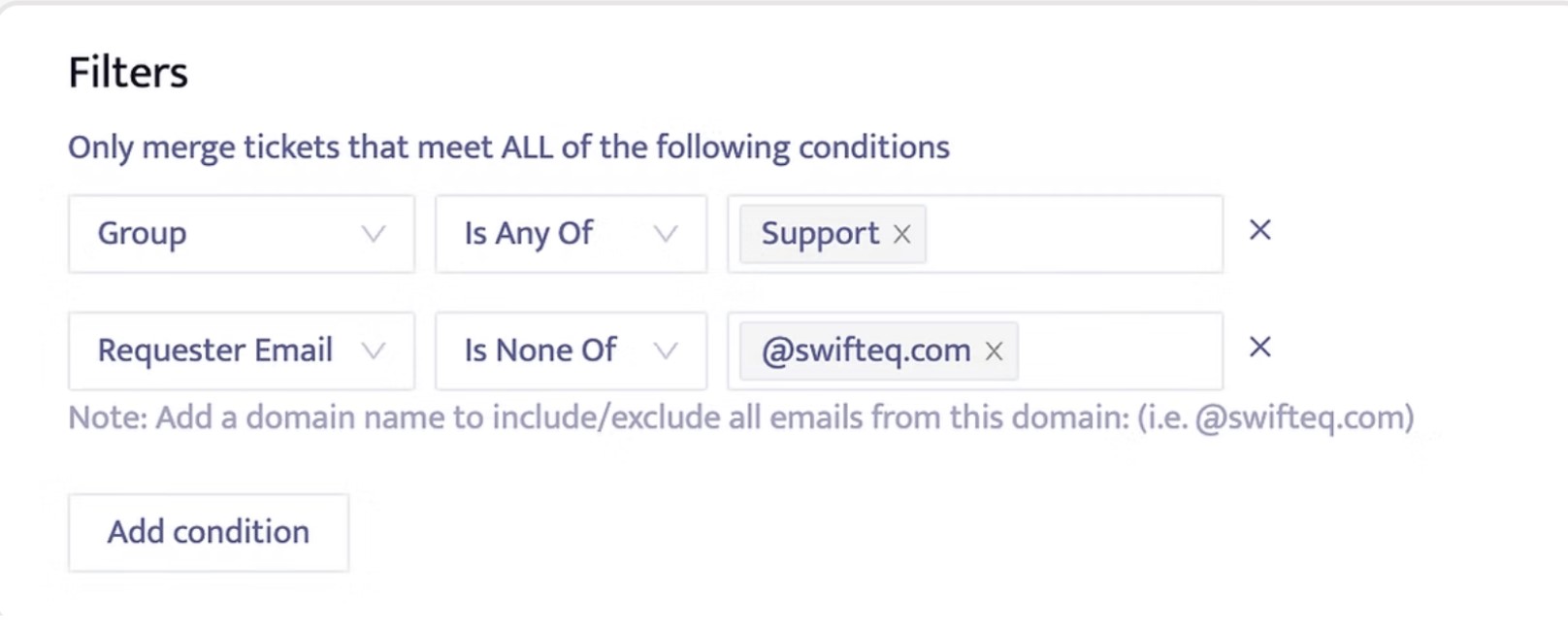The image size is (1568, 633).
Task: Delete the Requester Email condition row
Action: [1259, 348]
